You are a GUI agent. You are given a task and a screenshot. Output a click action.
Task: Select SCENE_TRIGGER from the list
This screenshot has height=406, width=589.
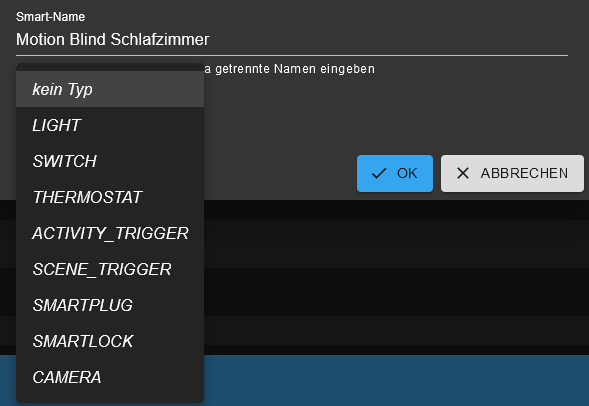110,269
